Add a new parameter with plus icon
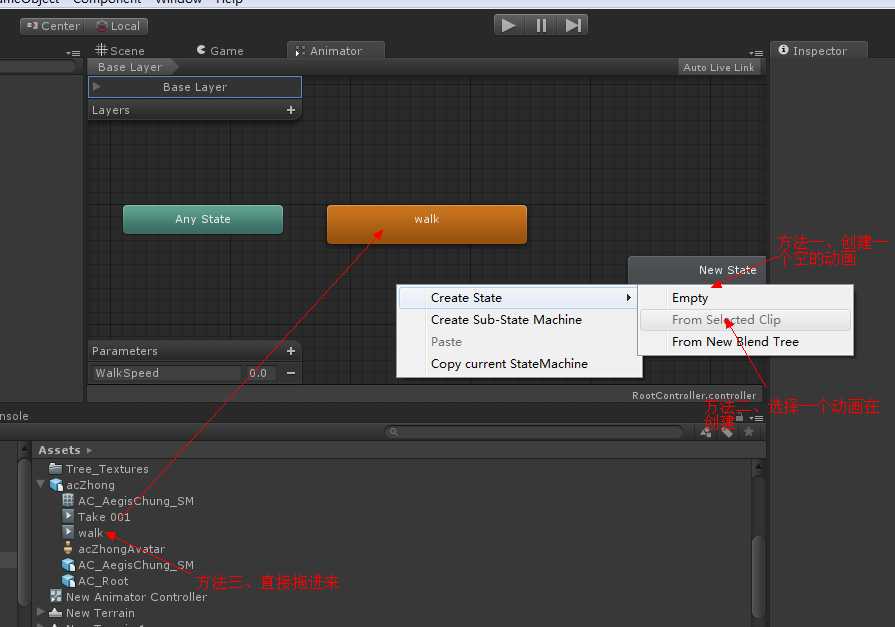Screen dimensions: 895x627 pos(291,351)
